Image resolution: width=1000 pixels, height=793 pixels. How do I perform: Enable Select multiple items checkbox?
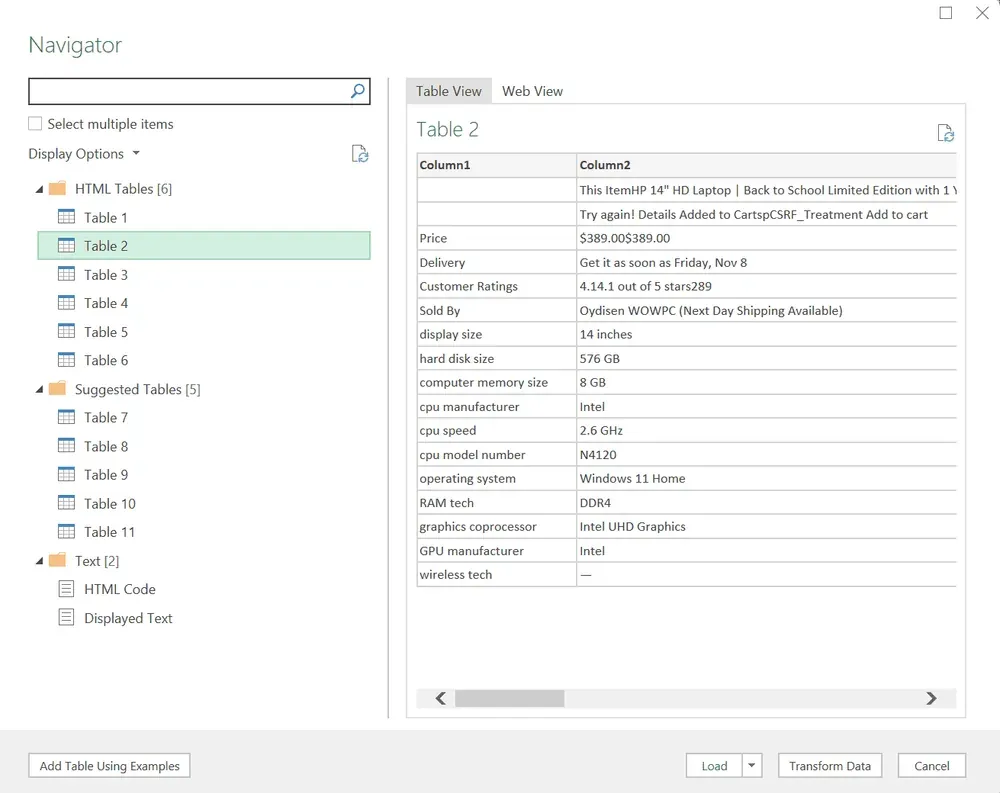point(35,123)
